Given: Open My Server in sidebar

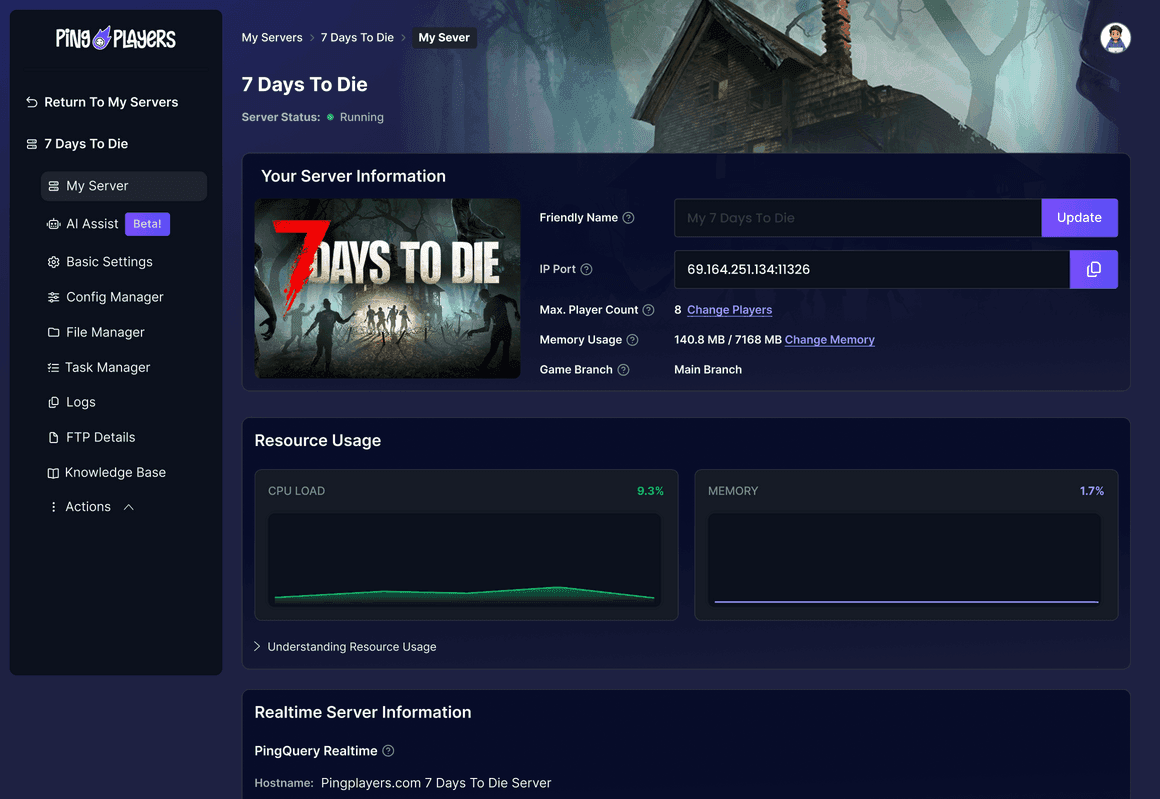Looking at the screenshot, I should click(x=124, y=186).
